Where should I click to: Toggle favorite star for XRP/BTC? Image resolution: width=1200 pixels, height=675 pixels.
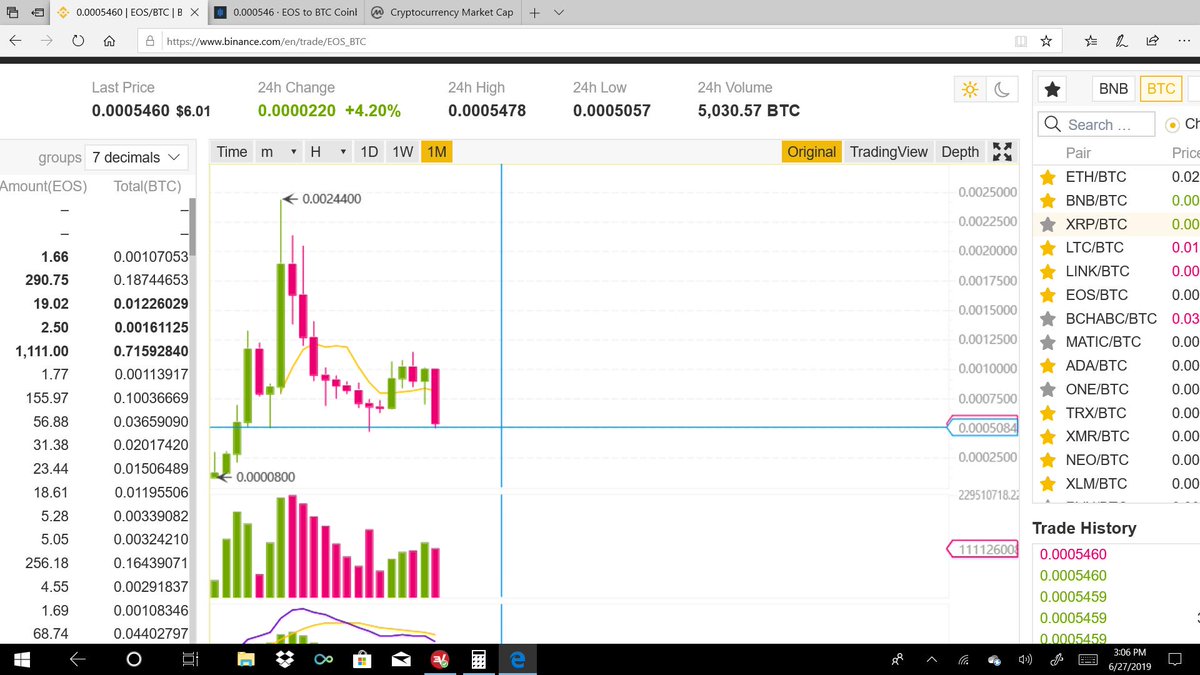click(x=1047, y=224)
